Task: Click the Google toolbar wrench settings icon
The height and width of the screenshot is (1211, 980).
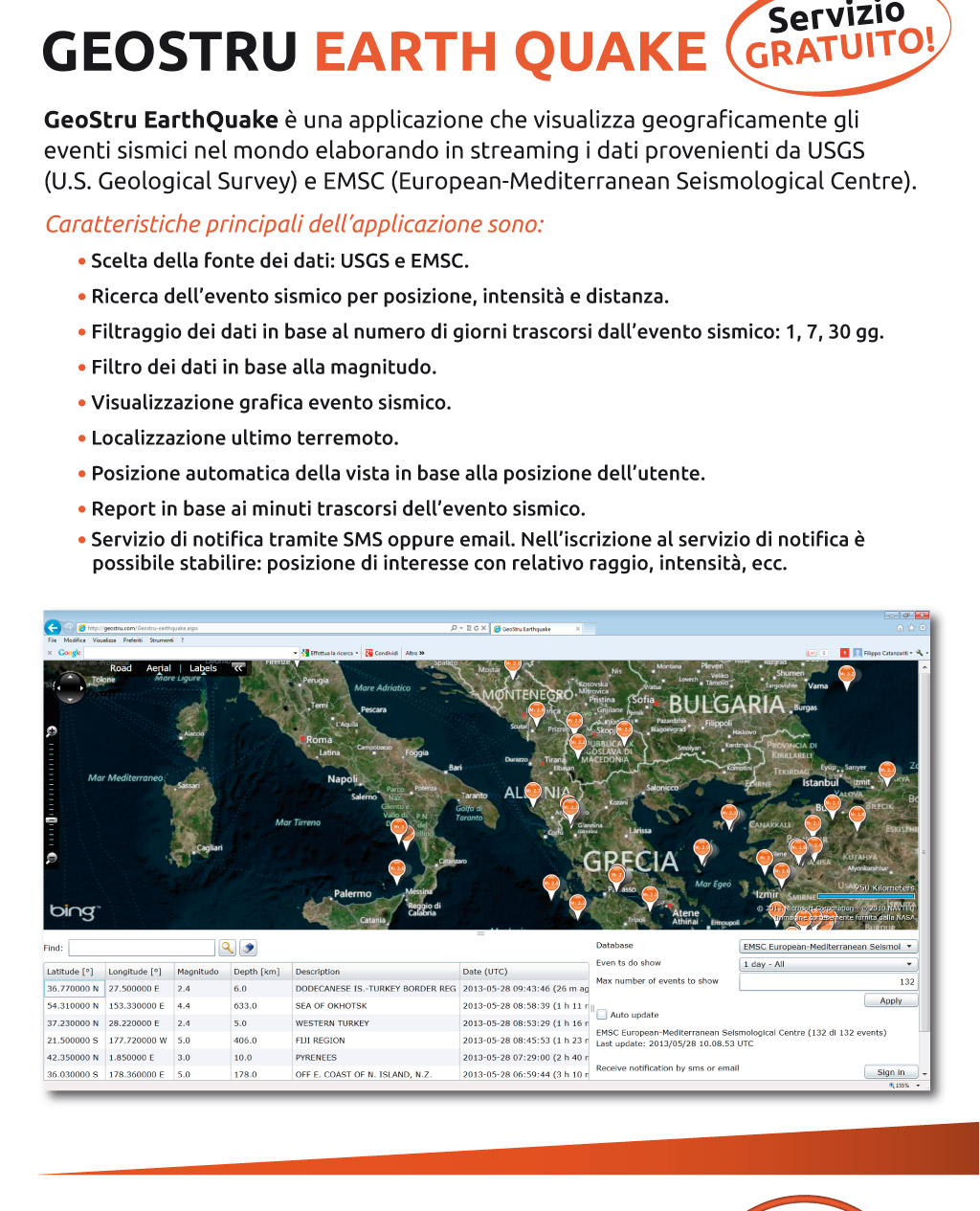Action: tap(921, 653)
